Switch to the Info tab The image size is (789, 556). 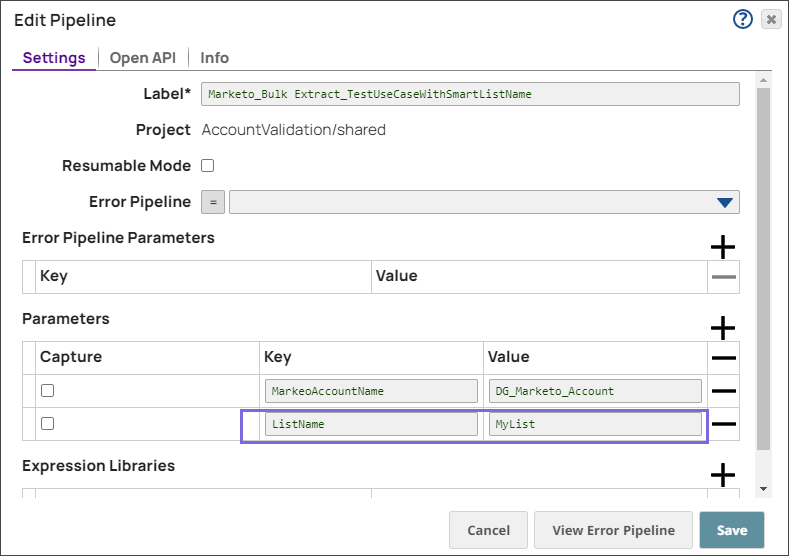point(214,58)
